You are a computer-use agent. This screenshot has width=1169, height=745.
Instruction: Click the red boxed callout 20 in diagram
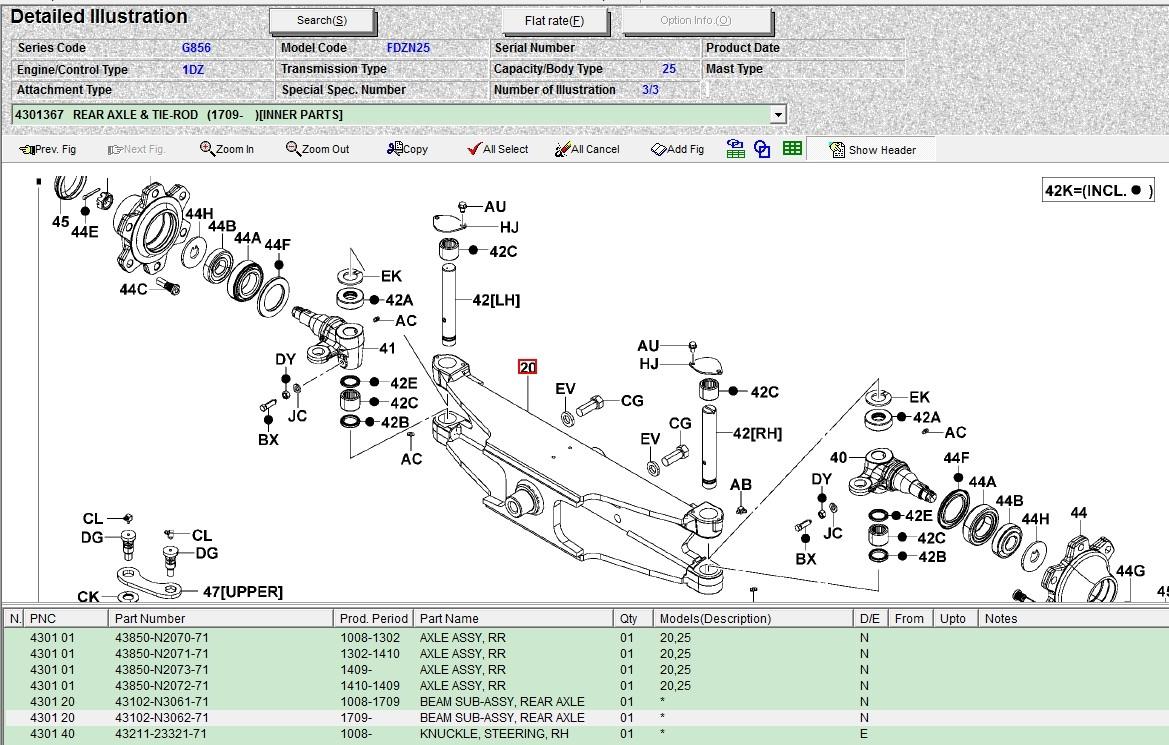[x=527, y=367]
